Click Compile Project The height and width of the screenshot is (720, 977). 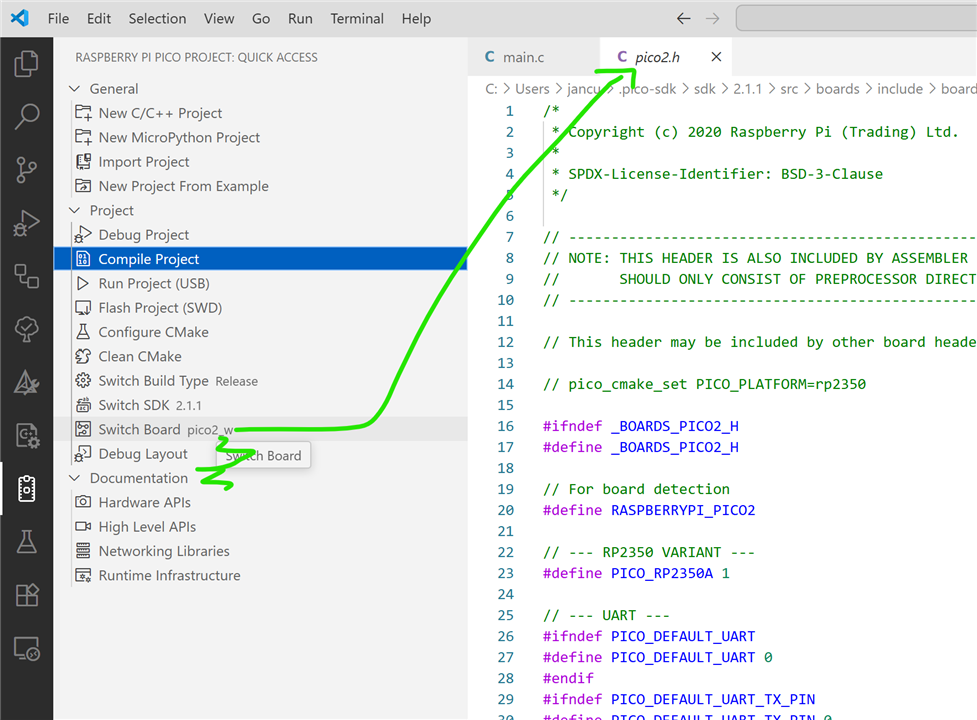tap(149, 259)
